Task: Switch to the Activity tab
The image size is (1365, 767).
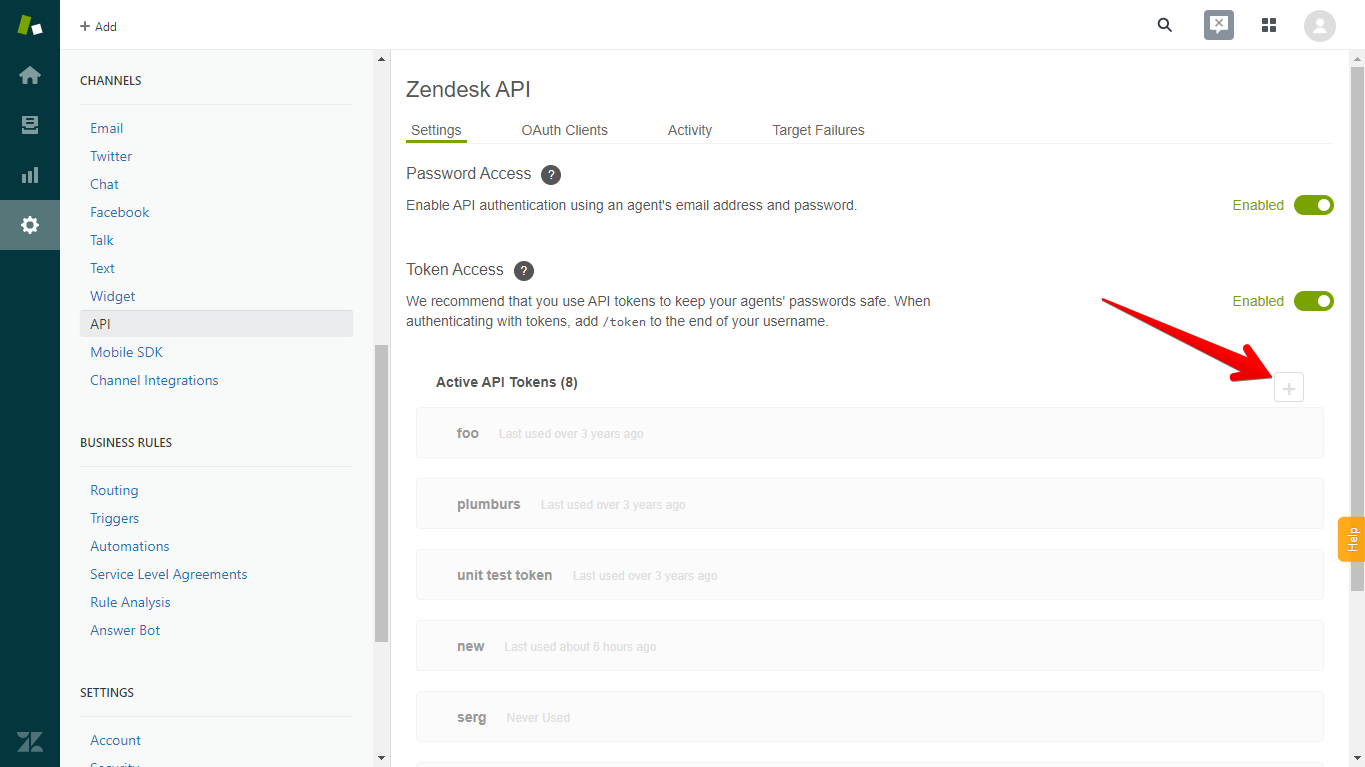Action: coord(690,130)
